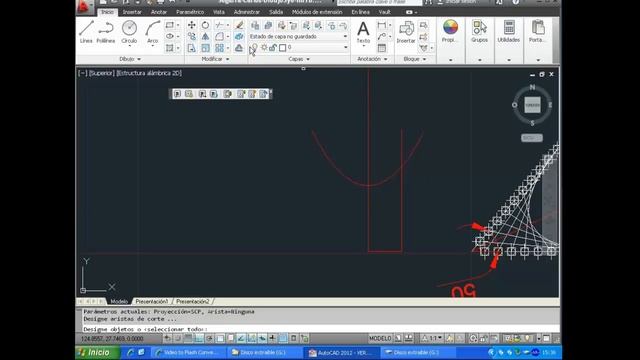
Task: Click the Inicio Windows start button
Action: click(x=98, y=353)
